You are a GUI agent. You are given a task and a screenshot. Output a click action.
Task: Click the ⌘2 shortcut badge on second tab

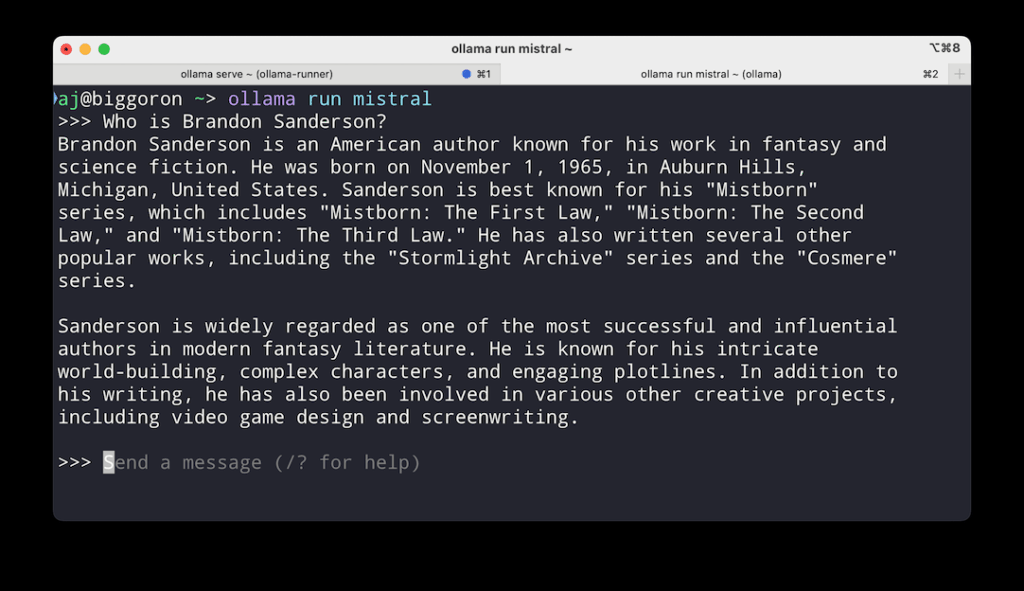[930, 73]
